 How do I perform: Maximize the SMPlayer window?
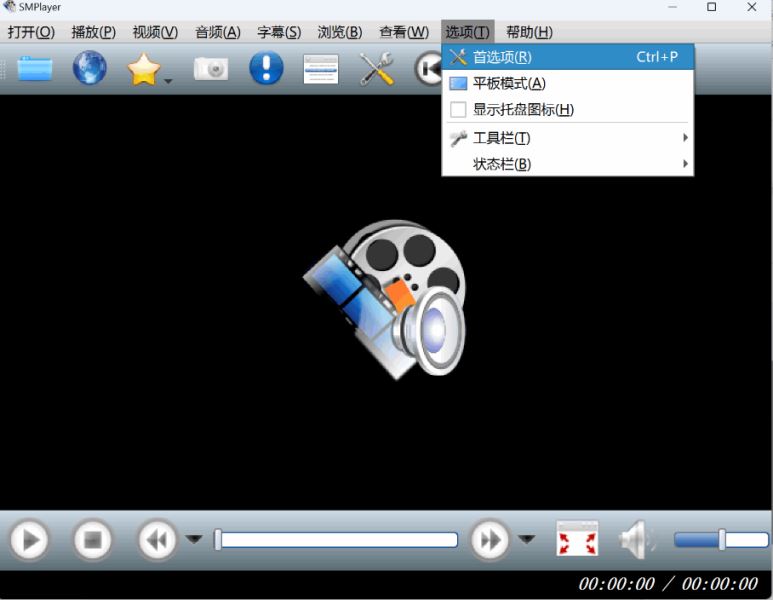coord(711,7)
